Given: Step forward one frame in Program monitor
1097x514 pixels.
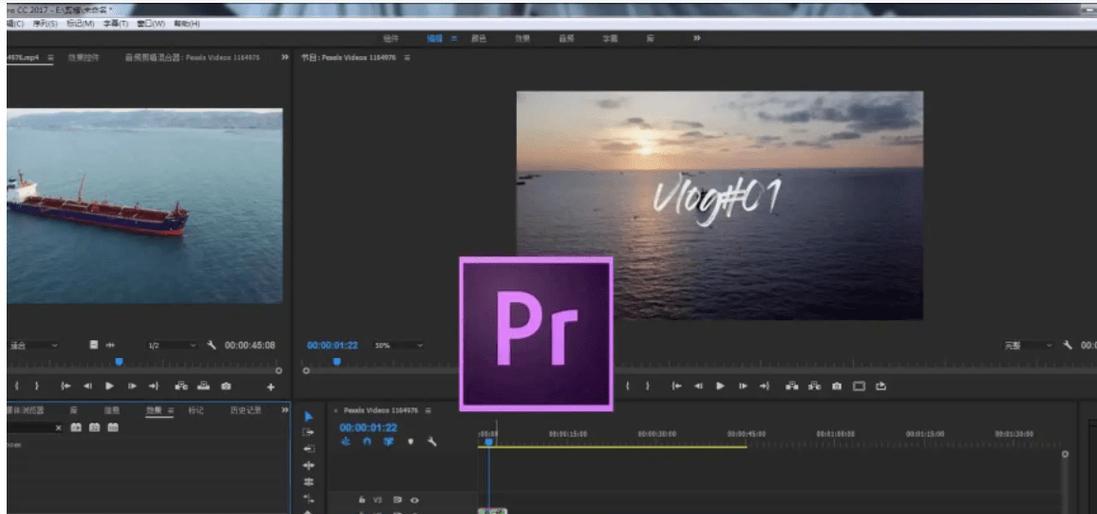Looking at the screenshot, I should [x=742, y=386].
